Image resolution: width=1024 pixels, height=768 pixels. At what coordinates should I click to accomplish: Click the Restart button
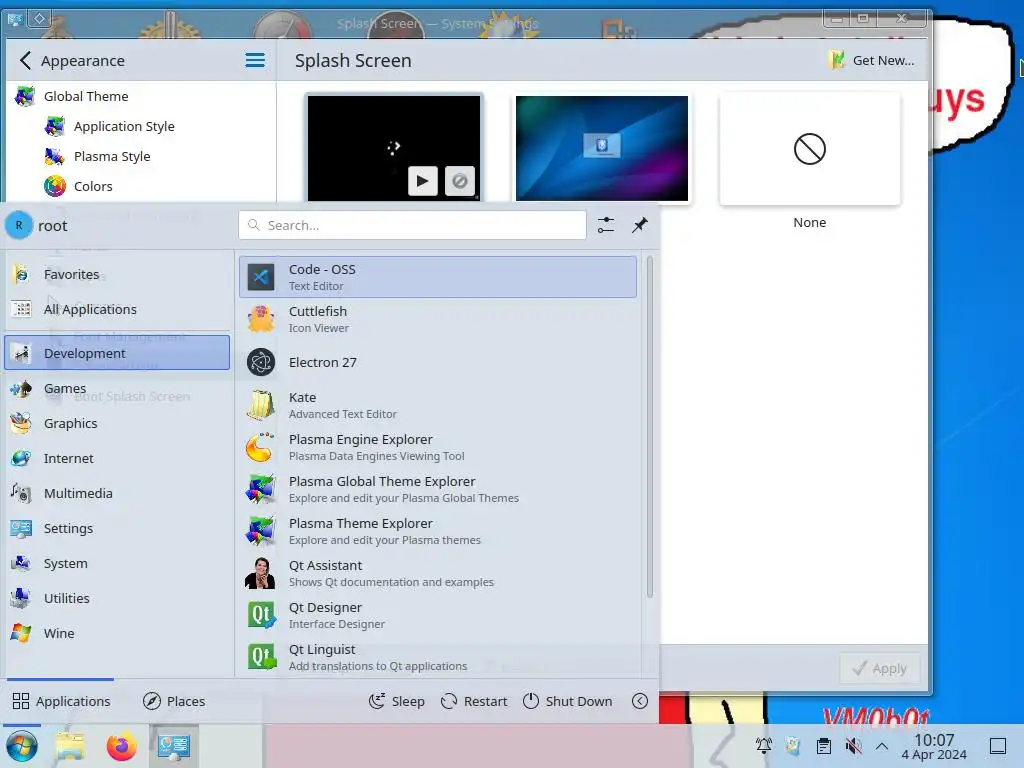[474, 701]
